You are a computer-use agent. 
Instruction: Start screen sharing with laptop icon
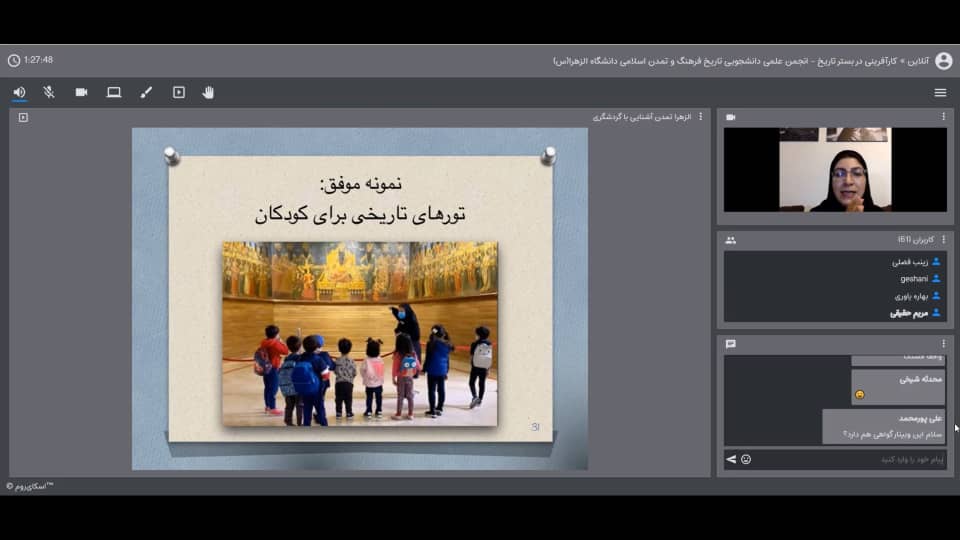coord(114,92)
